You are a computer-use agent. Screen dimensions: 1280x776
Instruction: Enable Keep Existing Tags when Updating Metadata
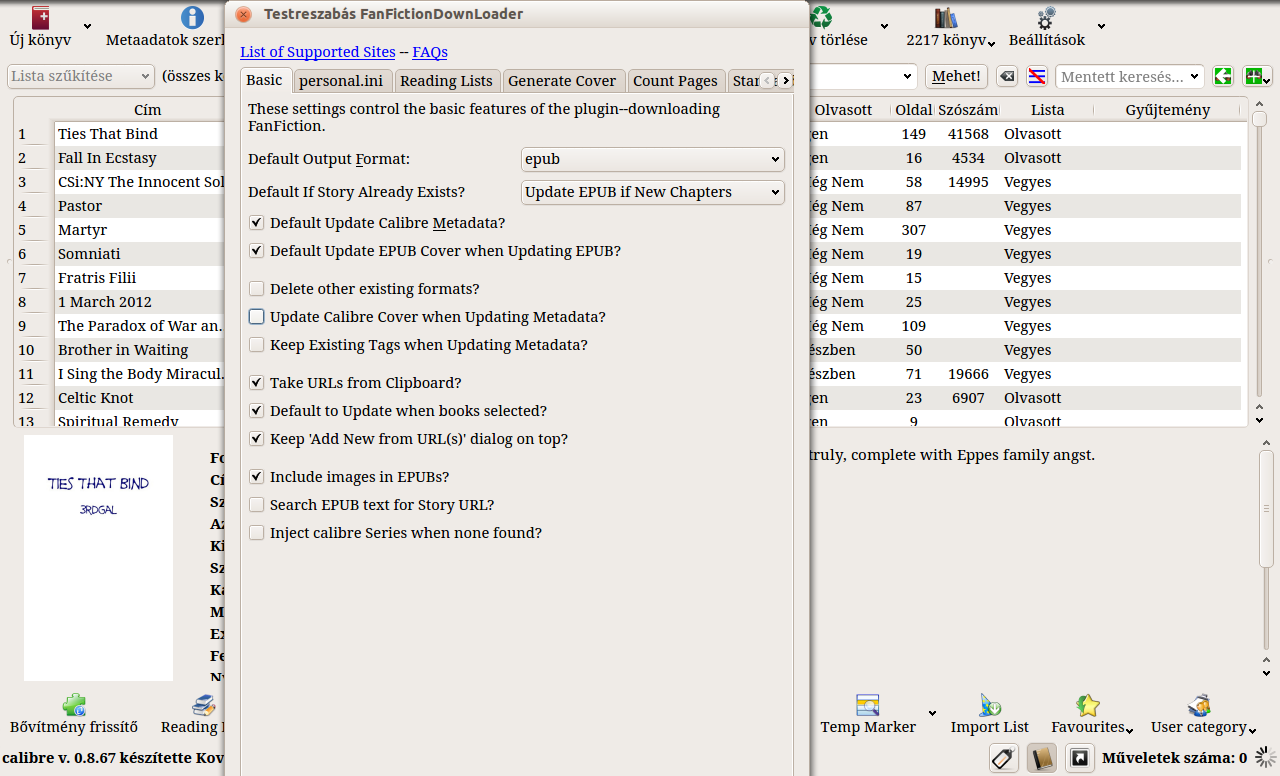click(x=257, y=345)
